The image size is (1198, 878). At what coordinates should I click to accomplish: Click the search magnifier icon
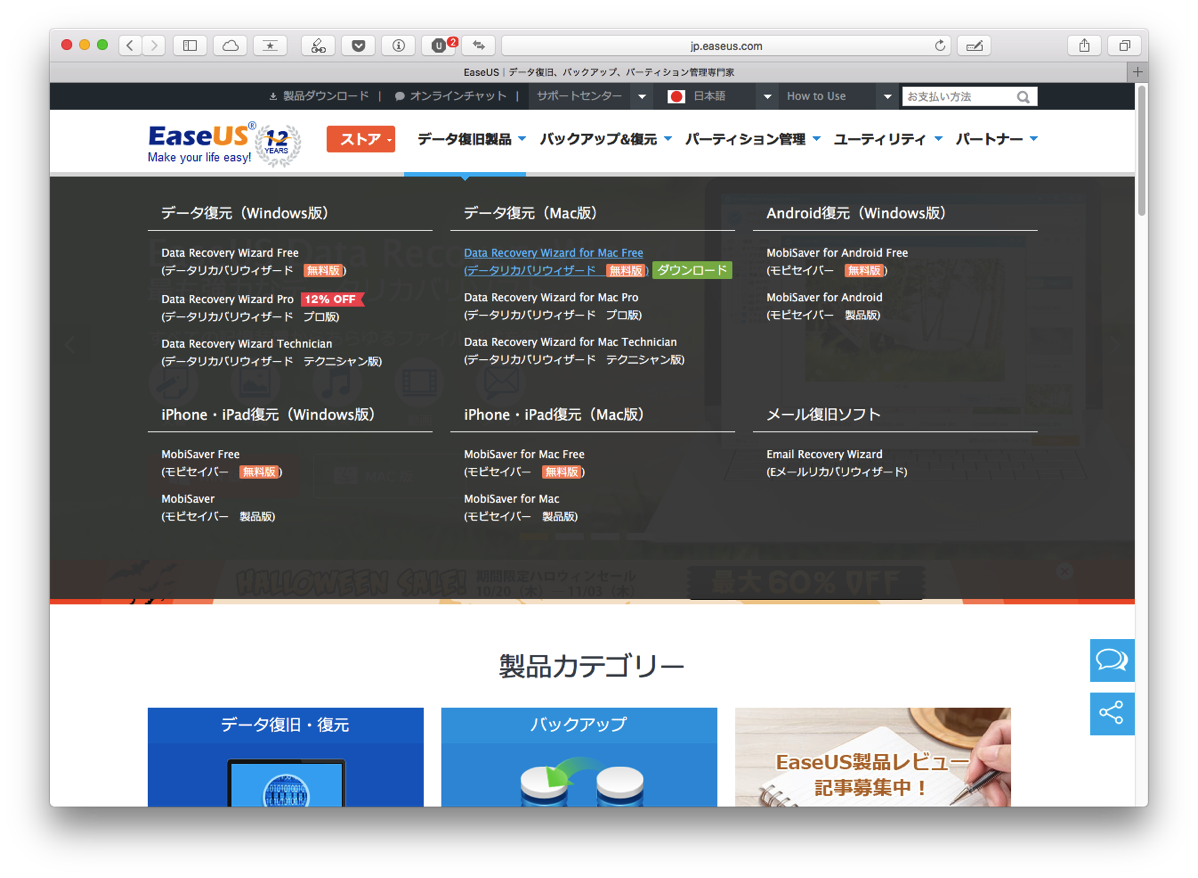[x=1023, y=97]
